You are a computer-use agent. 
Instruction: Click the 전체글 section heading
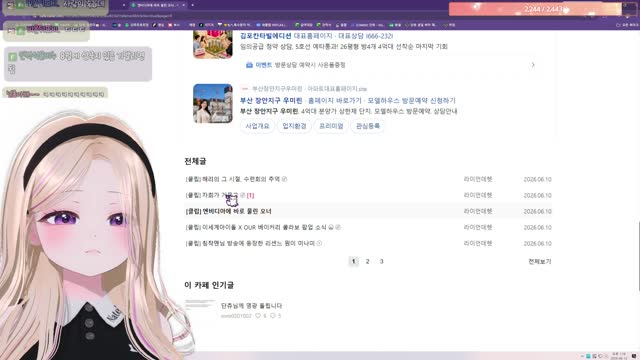[x=195, y=161]
